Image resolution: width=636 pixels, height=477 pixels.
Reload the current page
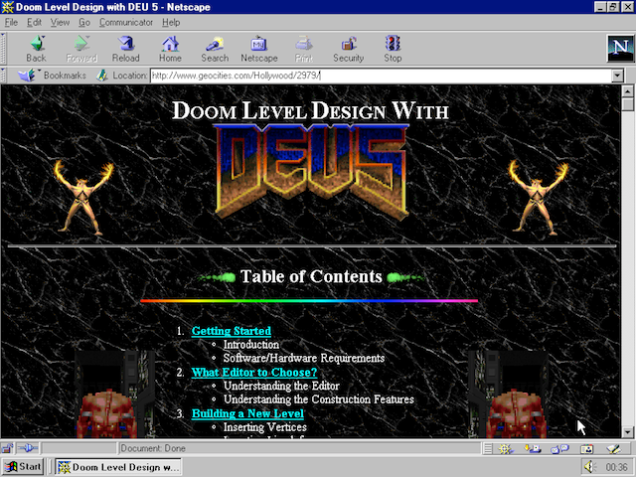tap(126, 49)
